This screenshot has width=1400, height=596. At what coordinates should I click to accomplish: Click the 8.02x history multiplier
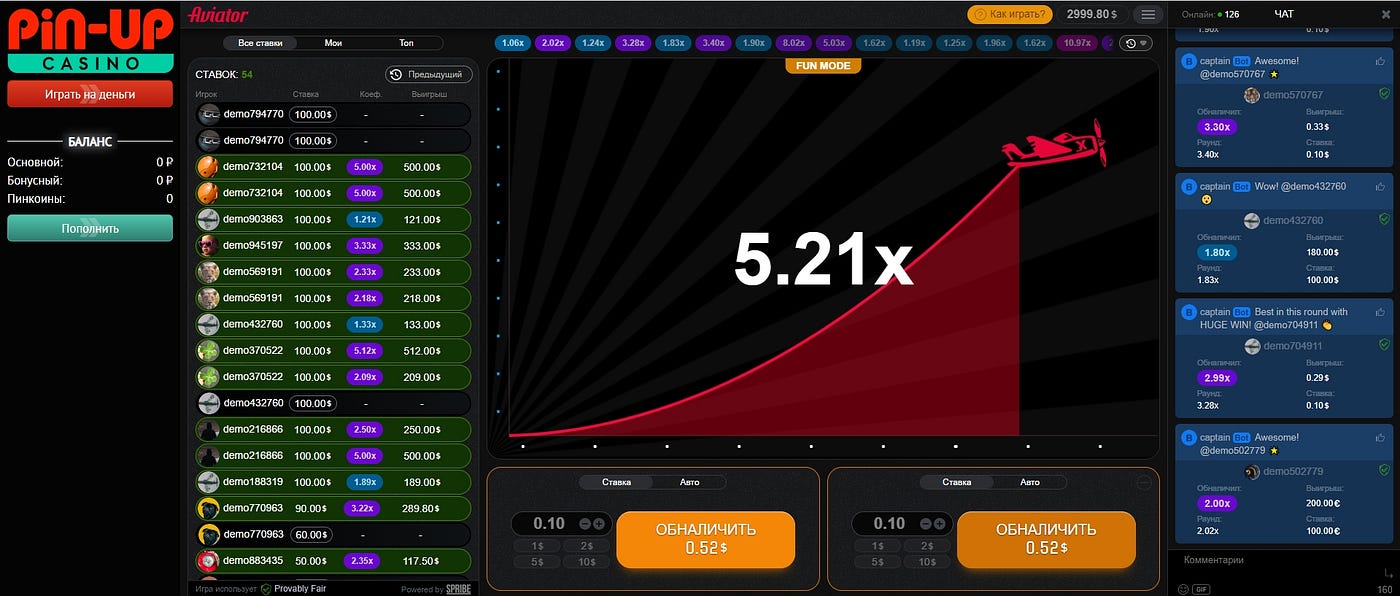(x=794, y=43)
